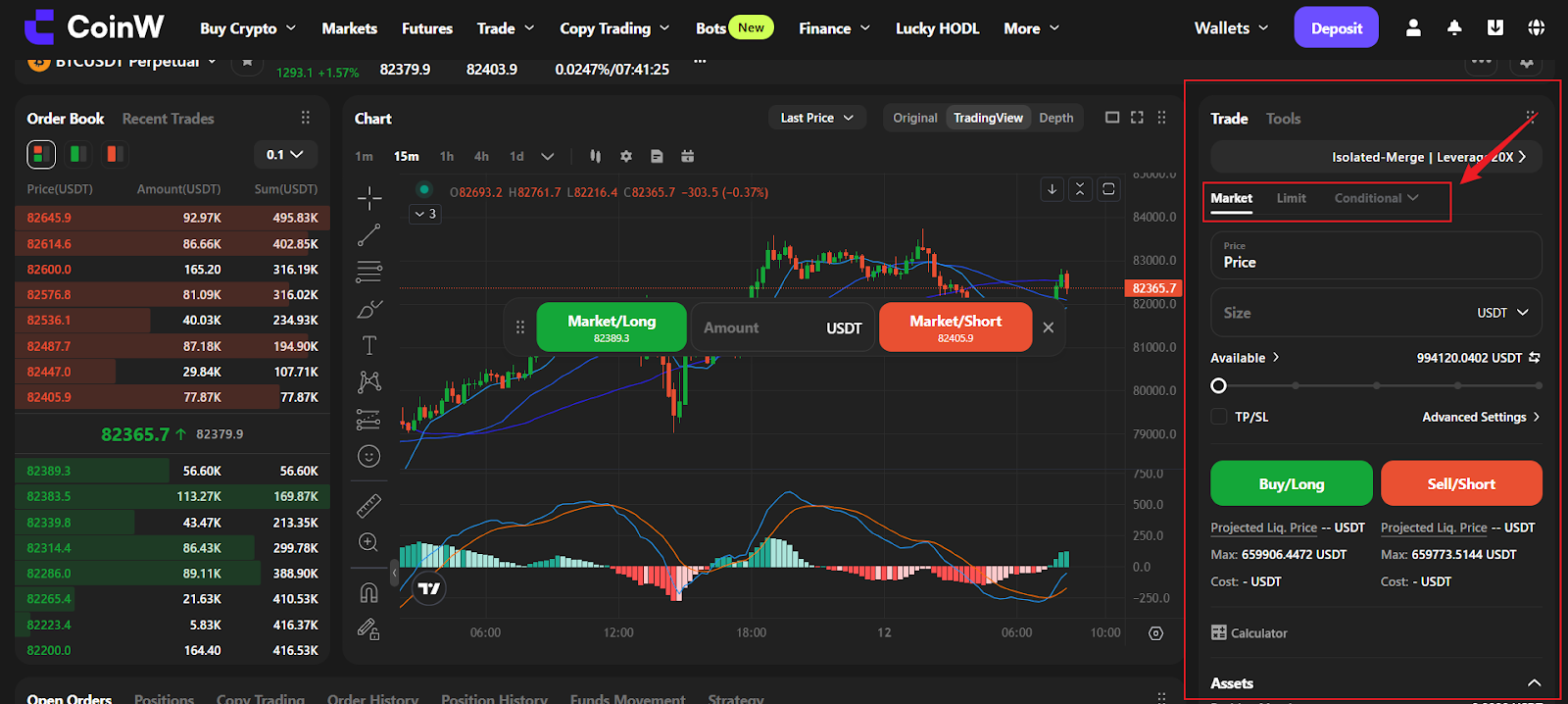The height and width of the screenshot is (704, 1568).
Task: Click the purple Deposit button
Action: 1337,27
